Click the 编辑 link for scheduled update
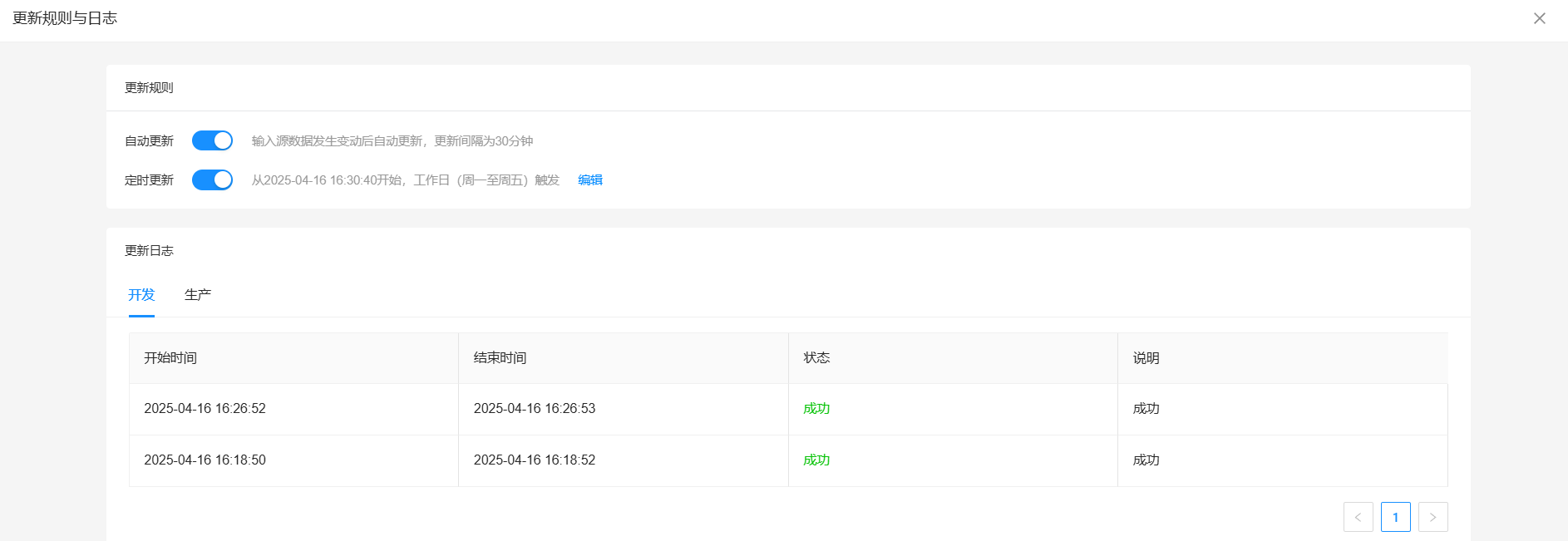1568x541 pixels. [589, 180]
